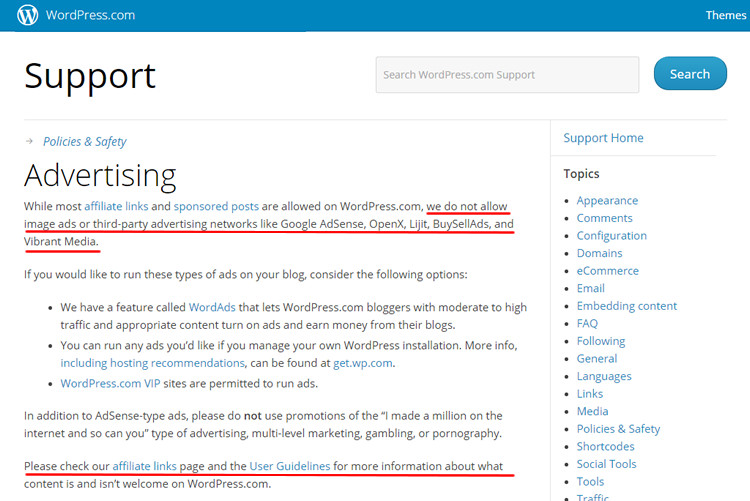The image size is (750, 501).
Task: Visit the get.wp.com link
Action: pos(363,363)
